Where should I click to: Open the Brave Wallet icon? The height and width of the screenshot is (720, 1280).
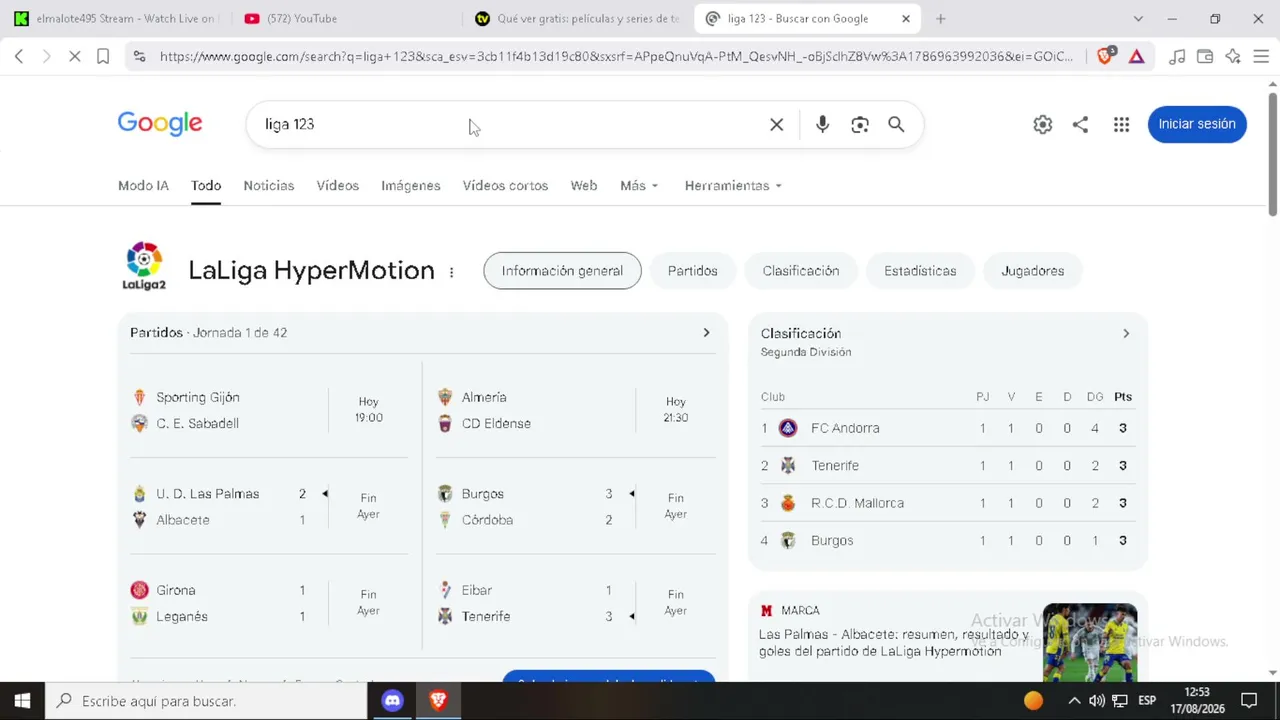pyautogui.click(x=1205, y=57)
